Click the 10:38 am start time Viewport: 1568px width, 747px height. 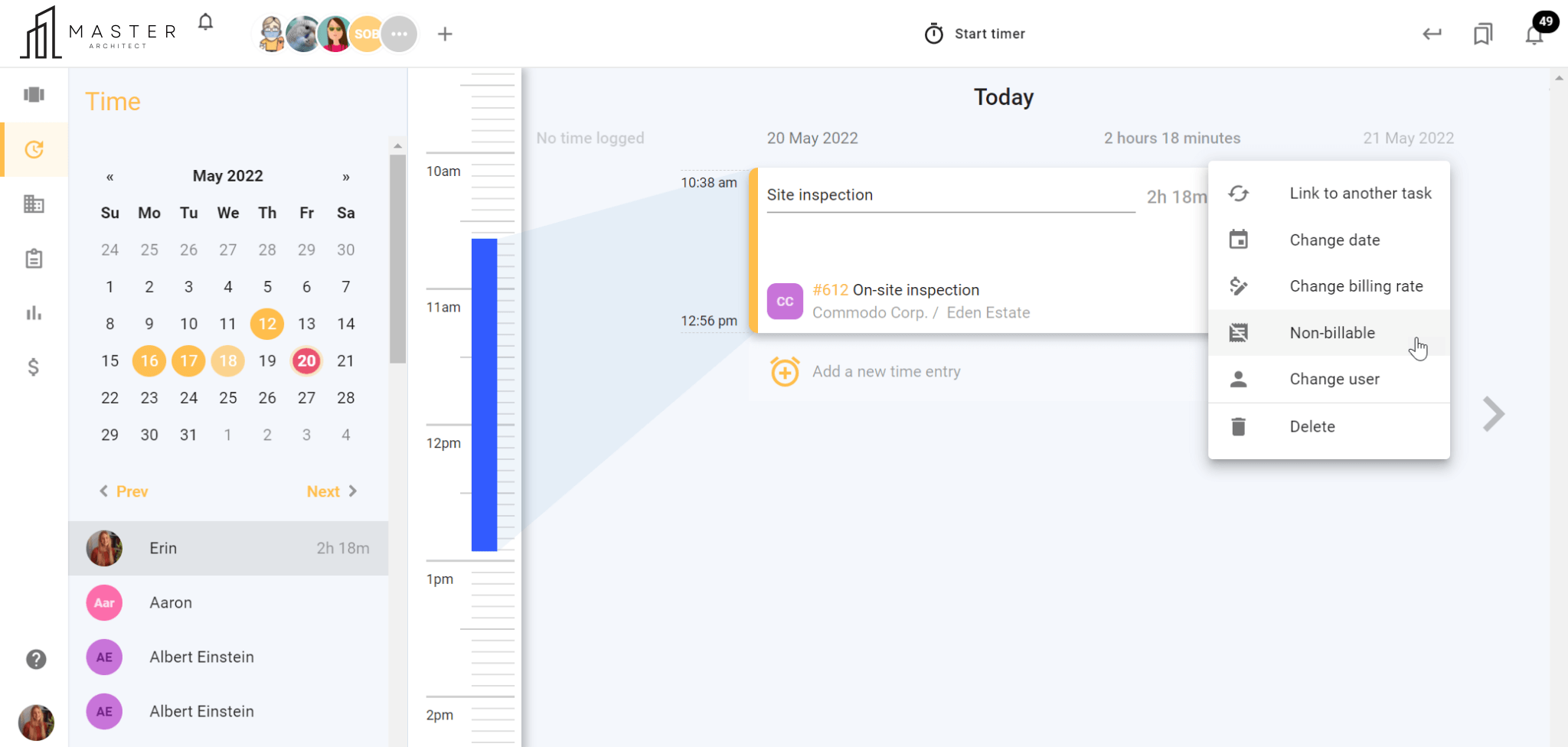[x=709, y=182]
